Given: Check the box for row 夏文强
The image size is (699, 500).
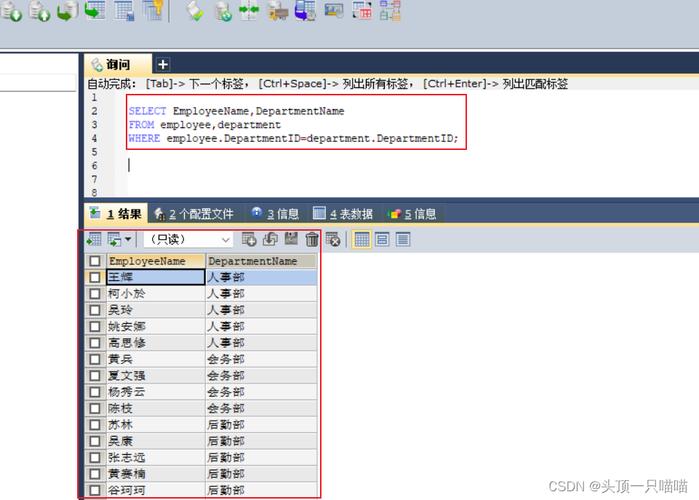Looking at the screenshot, I should coord(95,376).
